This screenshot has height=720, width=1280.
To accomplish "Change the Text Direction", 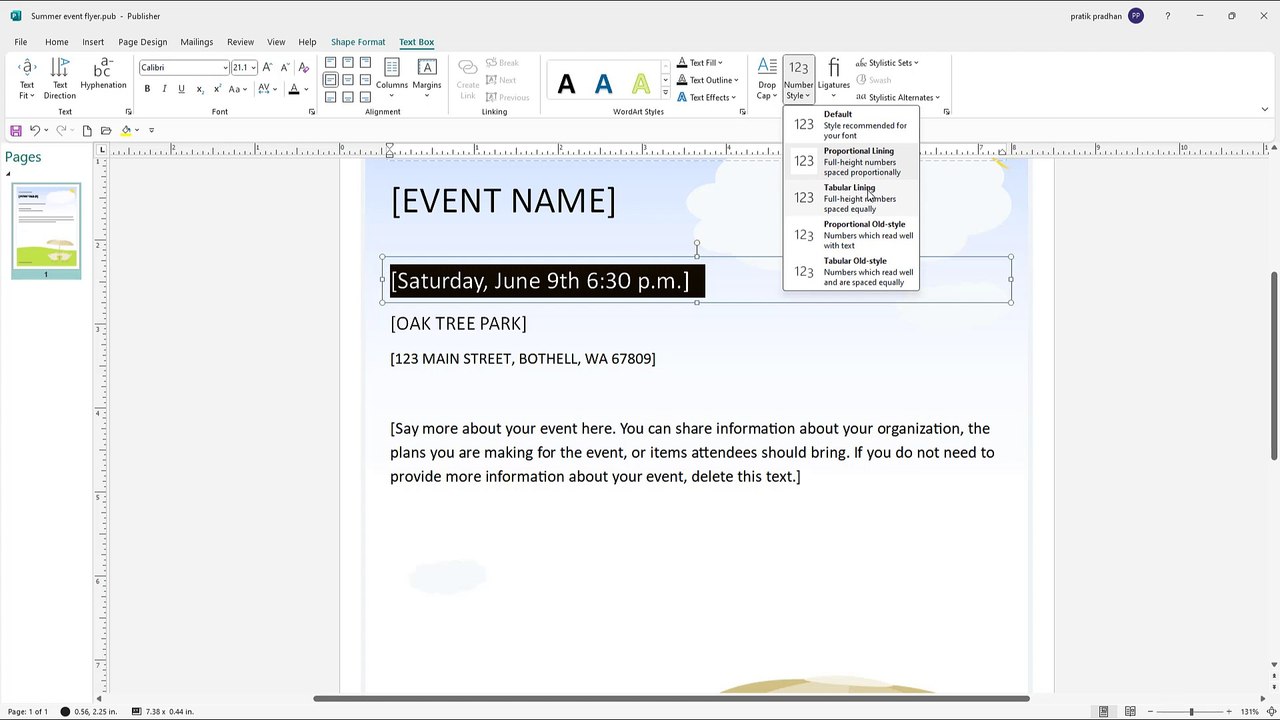I will pos(60,78).
